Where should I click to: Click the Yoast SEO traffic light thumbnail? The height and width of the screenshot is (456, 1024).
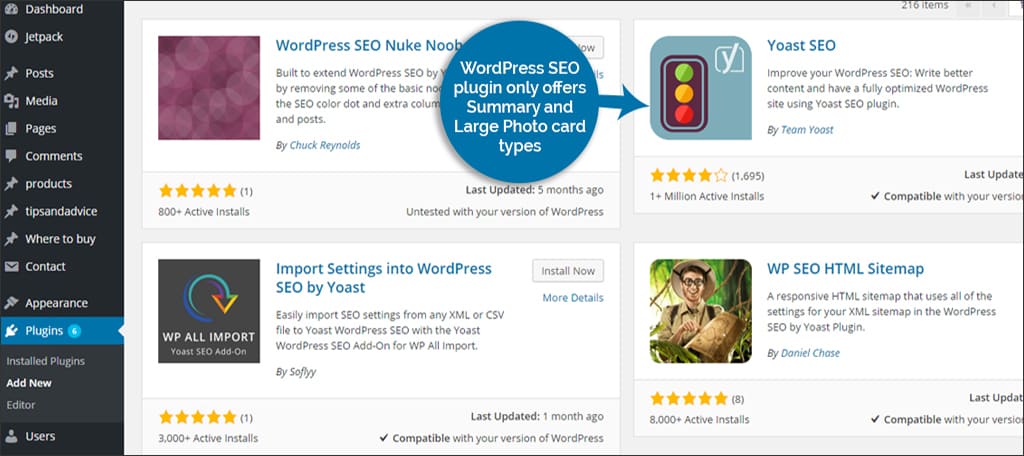click(701, 88)
